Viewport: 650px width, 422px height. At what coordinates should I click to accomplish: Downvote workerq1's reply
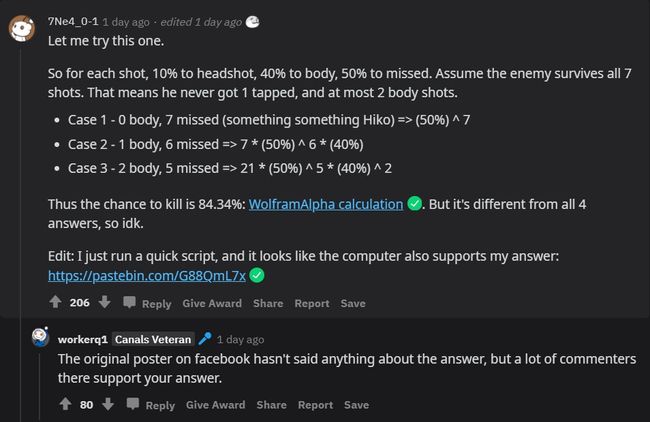coord(108,404)
